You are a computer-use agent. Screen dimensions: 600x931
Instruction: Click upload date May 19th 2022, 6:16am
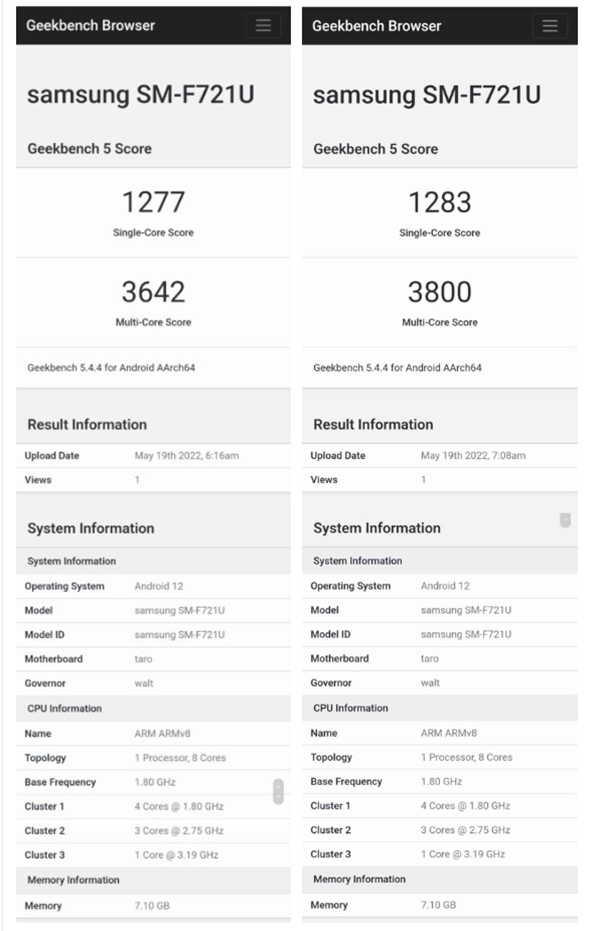[186, 456]
